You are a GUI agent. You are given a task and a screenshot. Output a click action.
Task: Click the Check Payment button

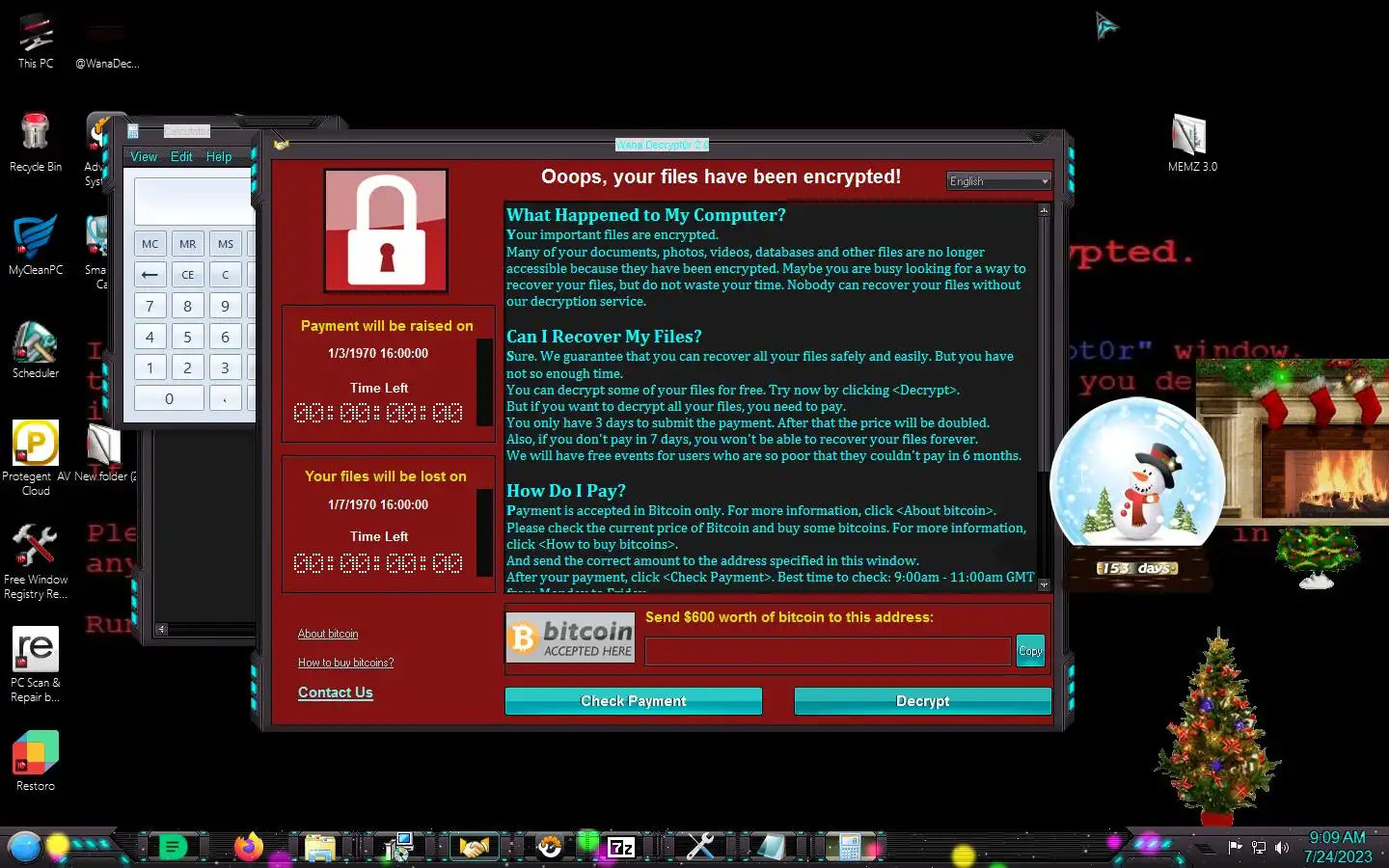tap(634, 701)
